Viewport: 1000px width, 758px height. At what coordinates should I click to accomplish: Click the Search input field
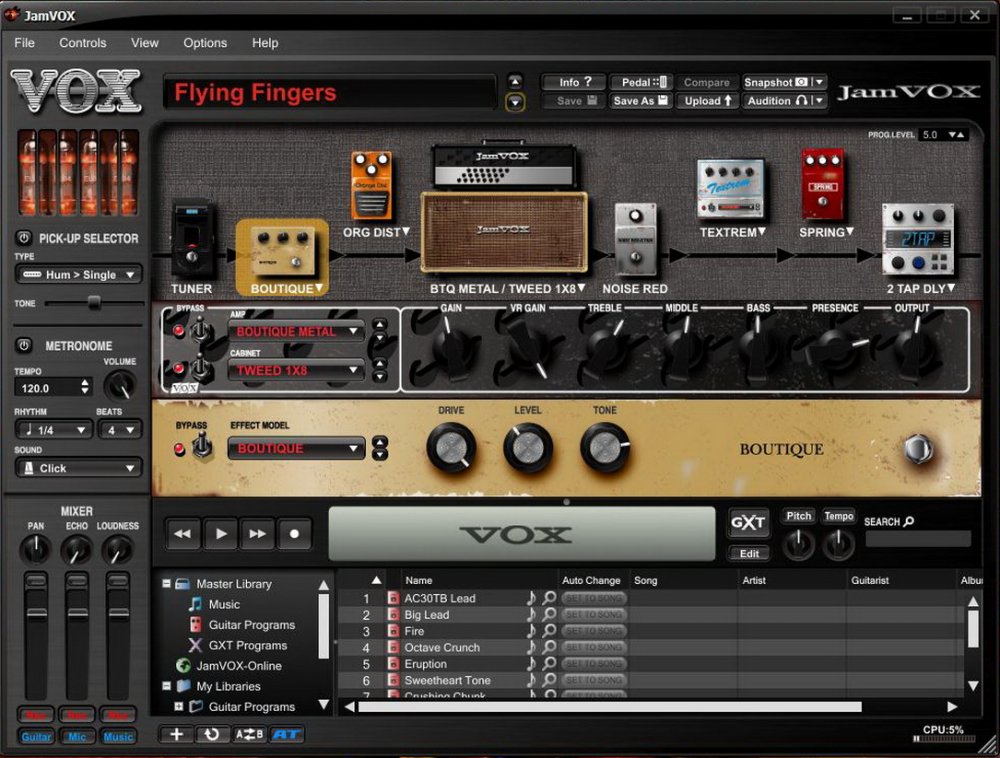point(918,539)
